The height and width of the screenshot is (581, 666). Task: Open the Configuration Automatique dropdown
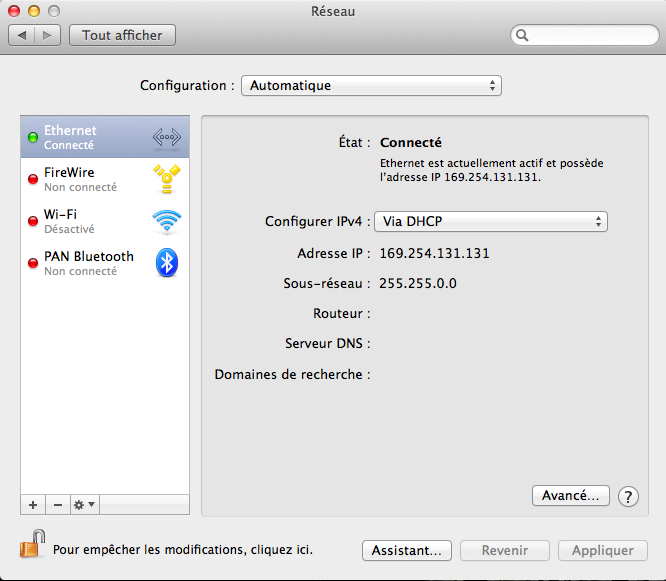371,86
